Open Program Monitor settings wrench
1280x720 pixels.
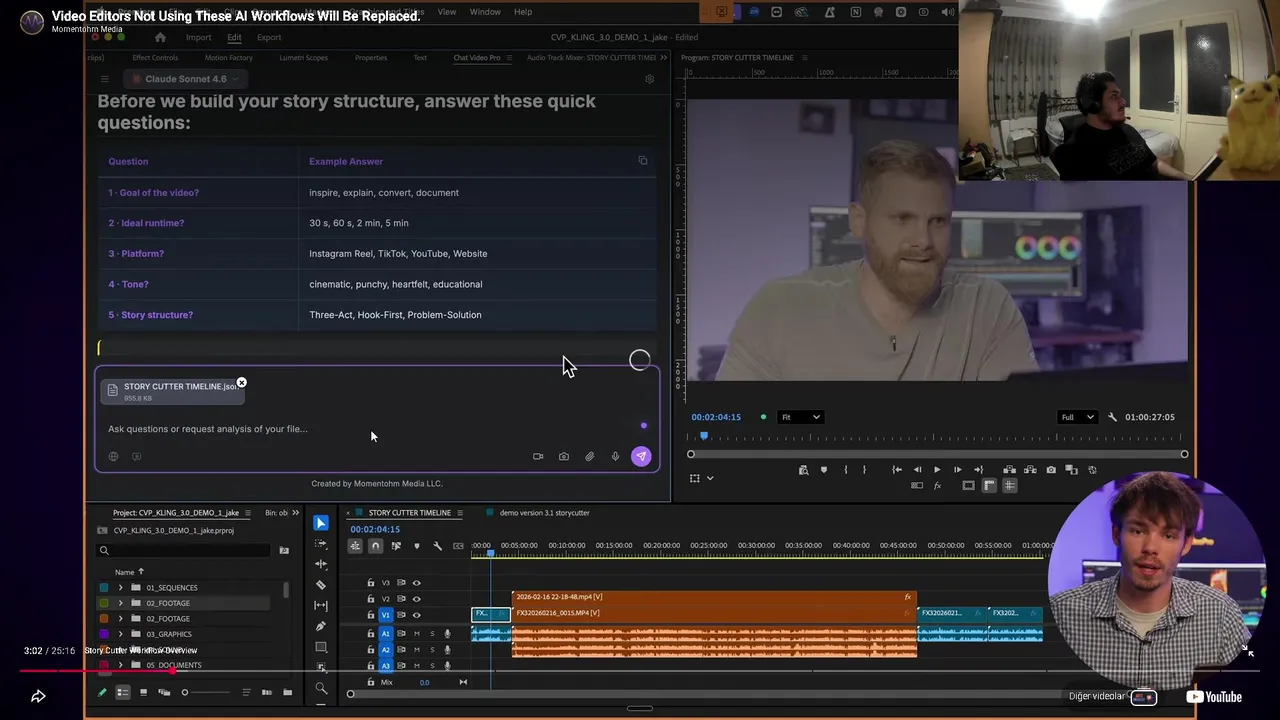point(1112,417)
